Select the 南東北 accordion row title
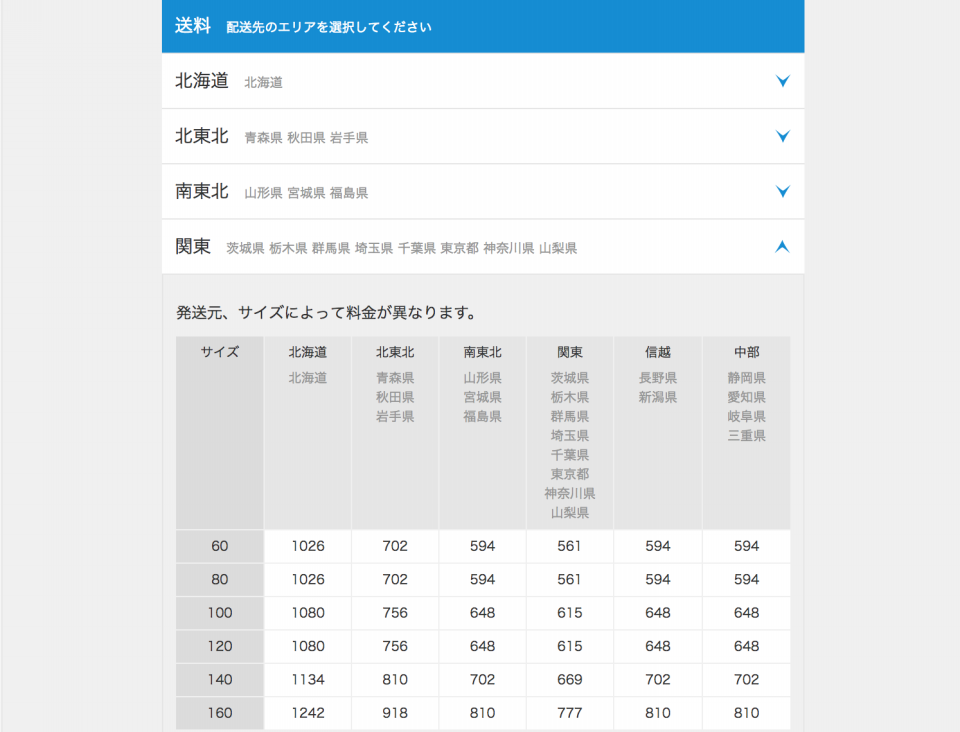 click(x=201, y=192)
